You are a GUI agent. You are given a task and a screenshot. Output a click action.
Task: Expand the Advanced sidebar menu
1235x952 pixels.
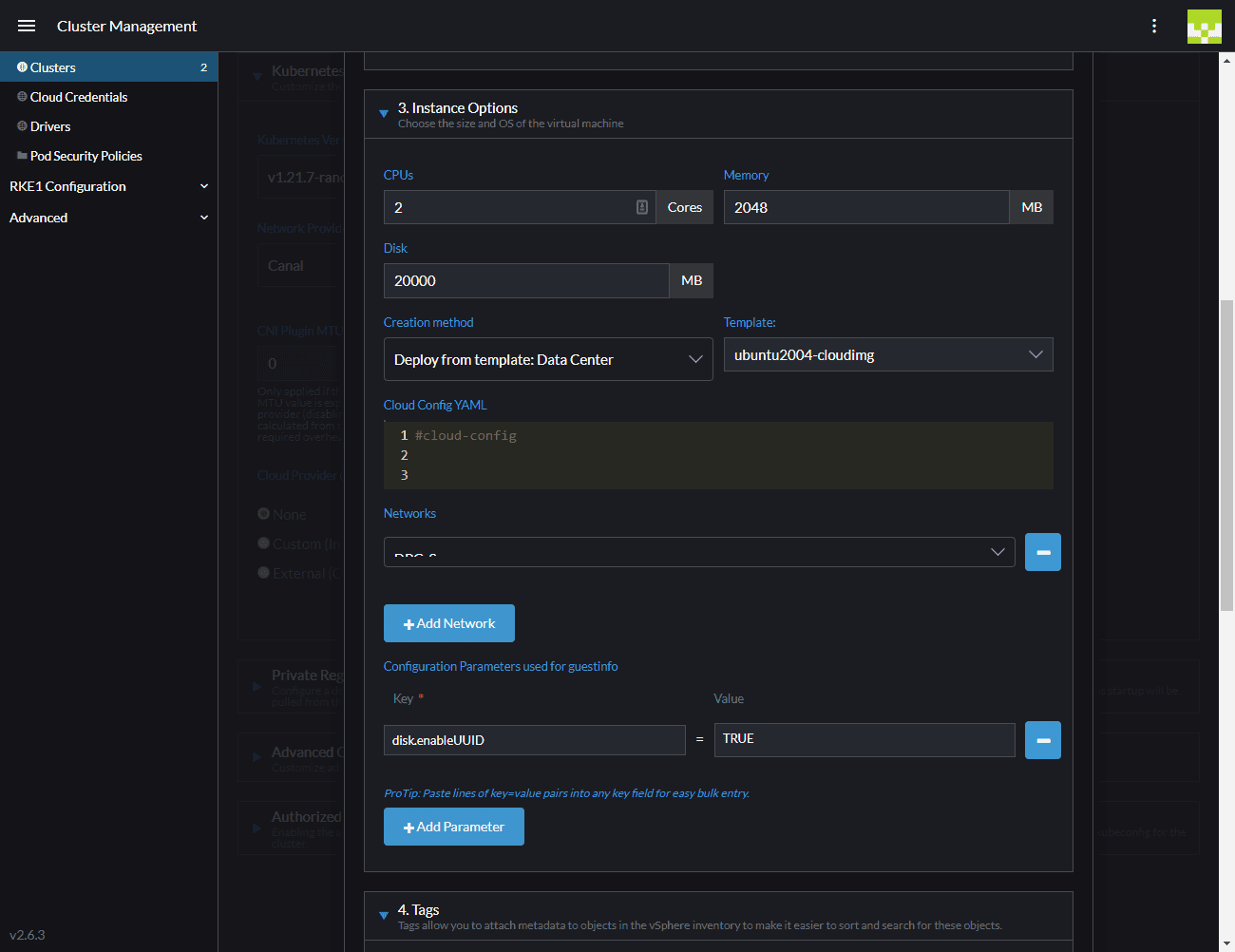[108, 218]
